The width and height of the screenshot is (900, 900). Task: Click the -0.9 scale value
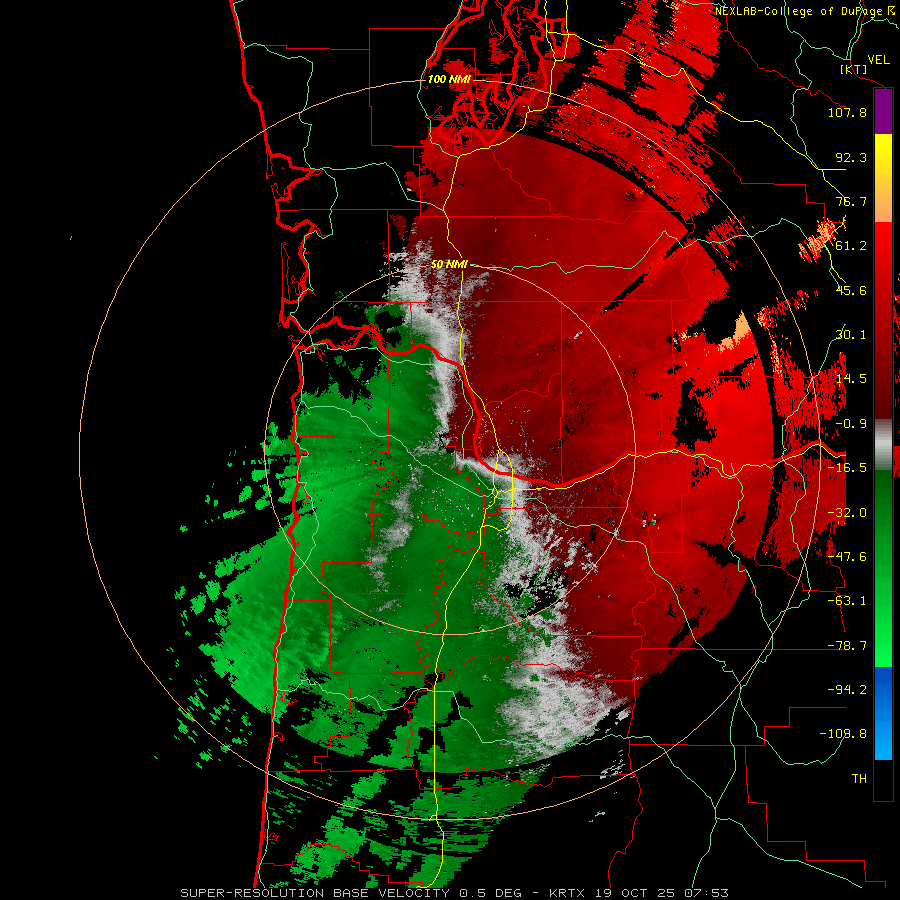pos(851,424)
